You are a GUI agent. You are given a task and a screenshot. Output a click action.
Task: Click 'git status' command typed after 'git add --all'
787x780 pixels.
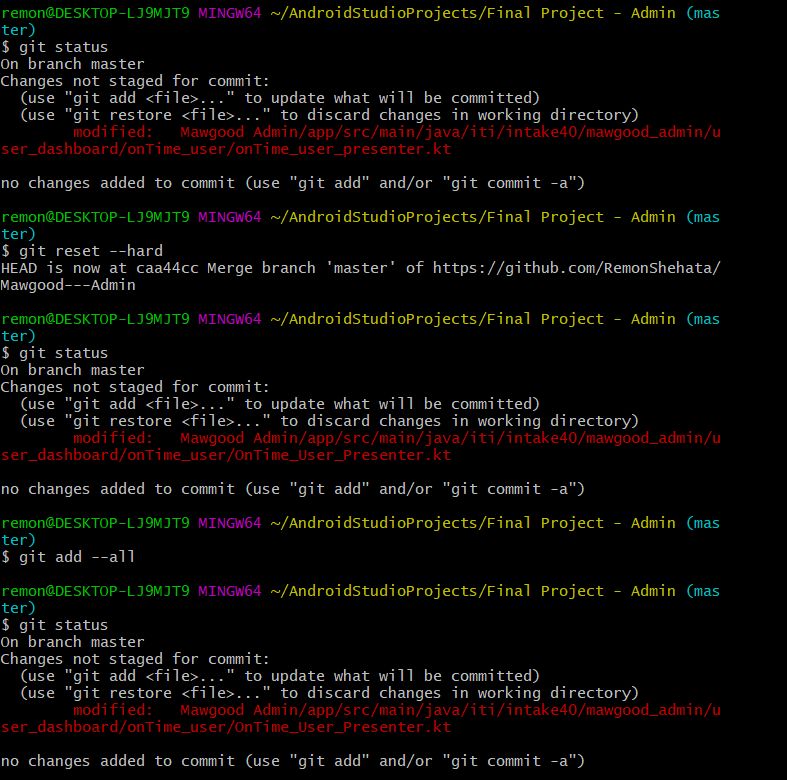coord(63,625)
